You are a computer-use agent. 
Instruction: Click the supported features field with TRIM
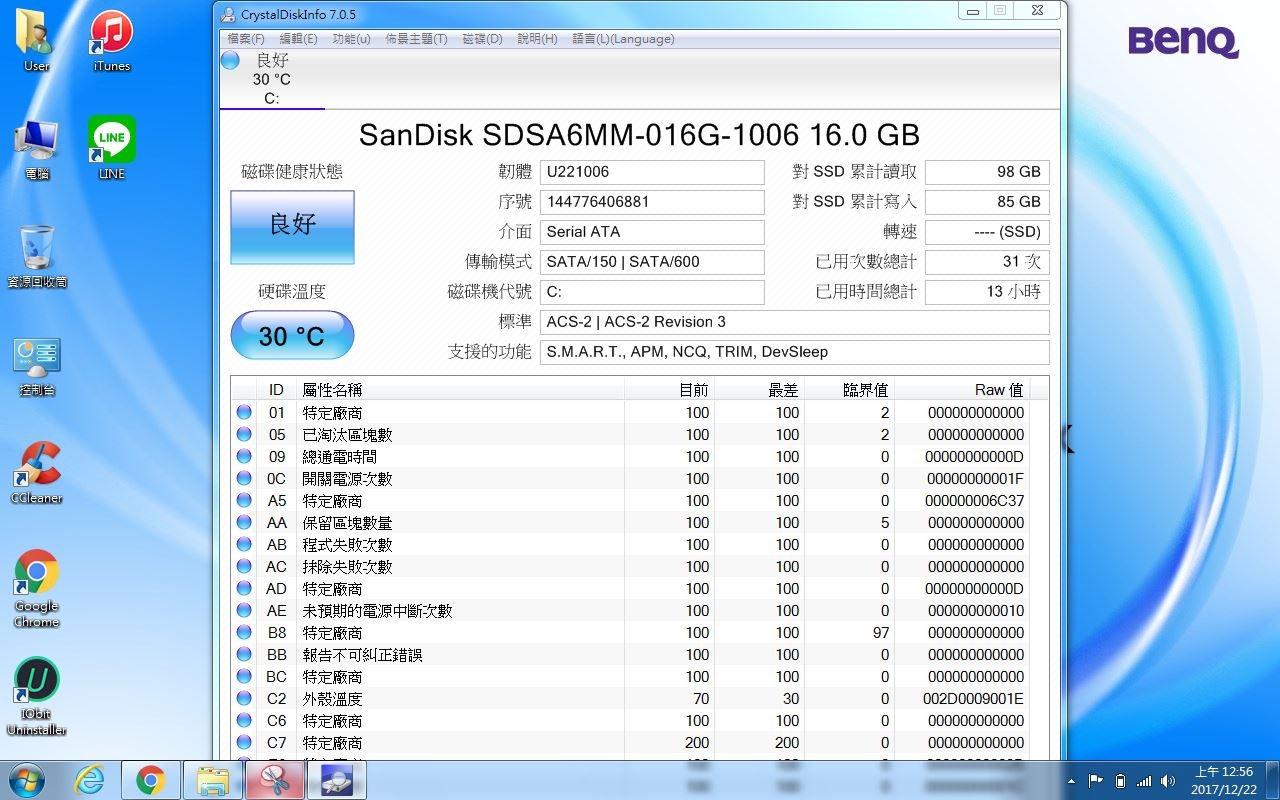(x=794, y=352)
